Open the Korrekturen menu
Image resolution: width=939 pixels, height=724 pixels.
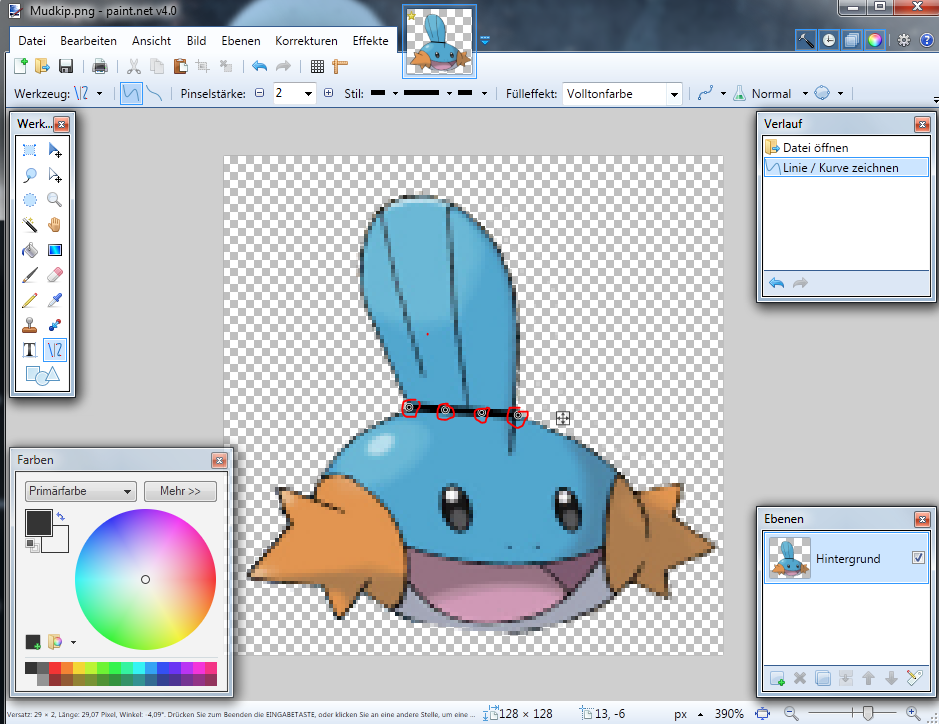pos(306,41)
